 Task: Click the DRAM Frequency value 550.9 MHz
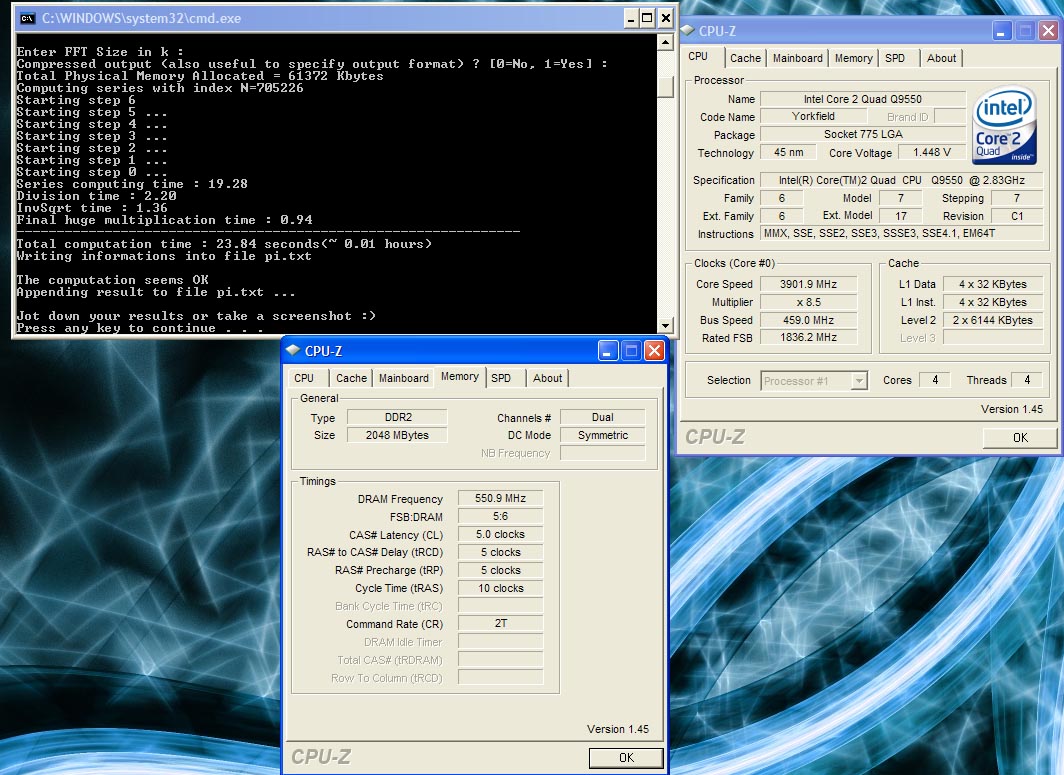pos(500,498)
